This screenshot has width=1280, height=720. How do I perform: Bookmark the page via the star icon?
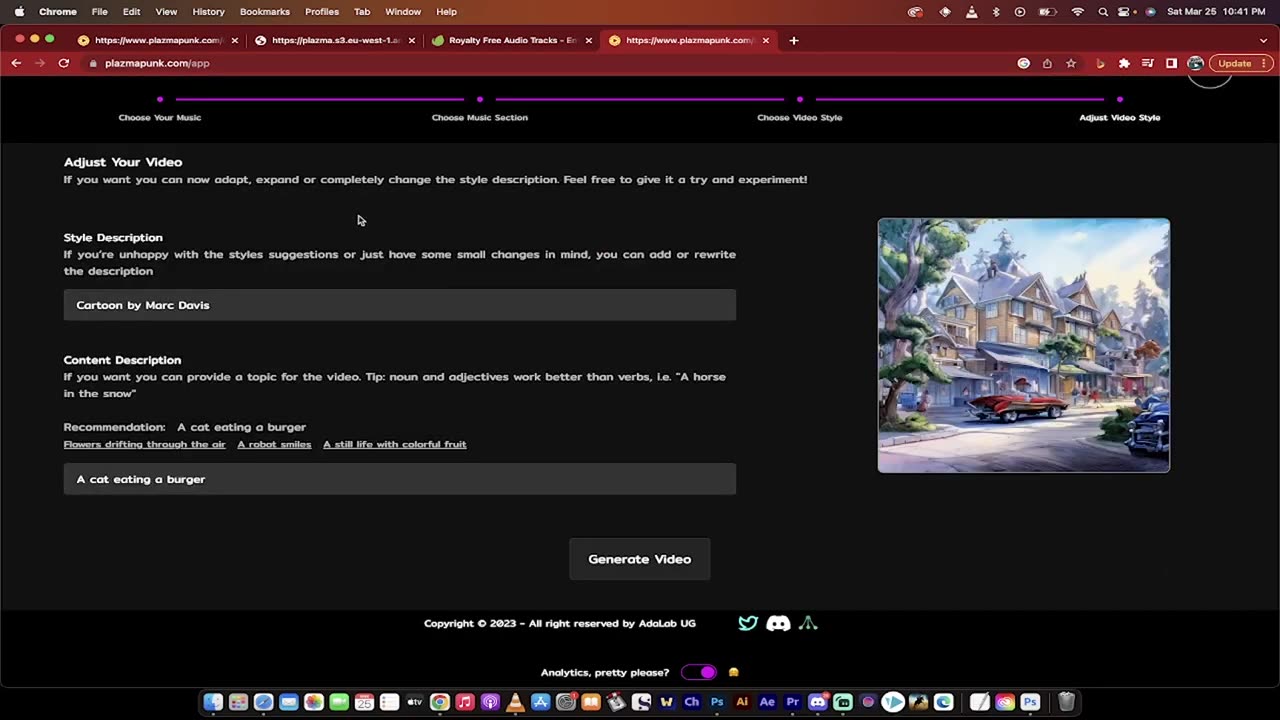click(1071, 63)
